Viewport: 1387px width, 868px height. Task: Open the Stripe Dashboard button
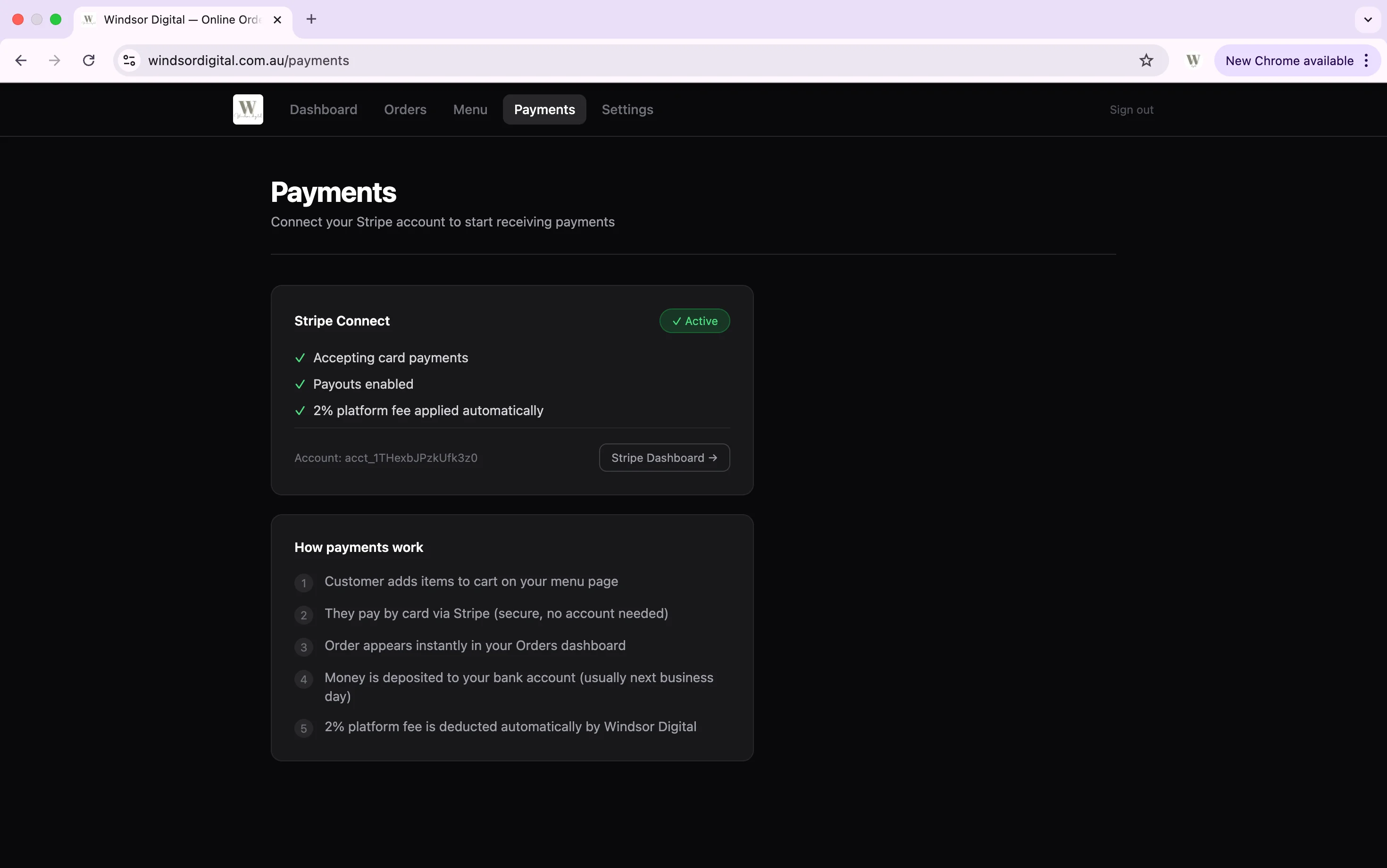(x=664, y=458)
